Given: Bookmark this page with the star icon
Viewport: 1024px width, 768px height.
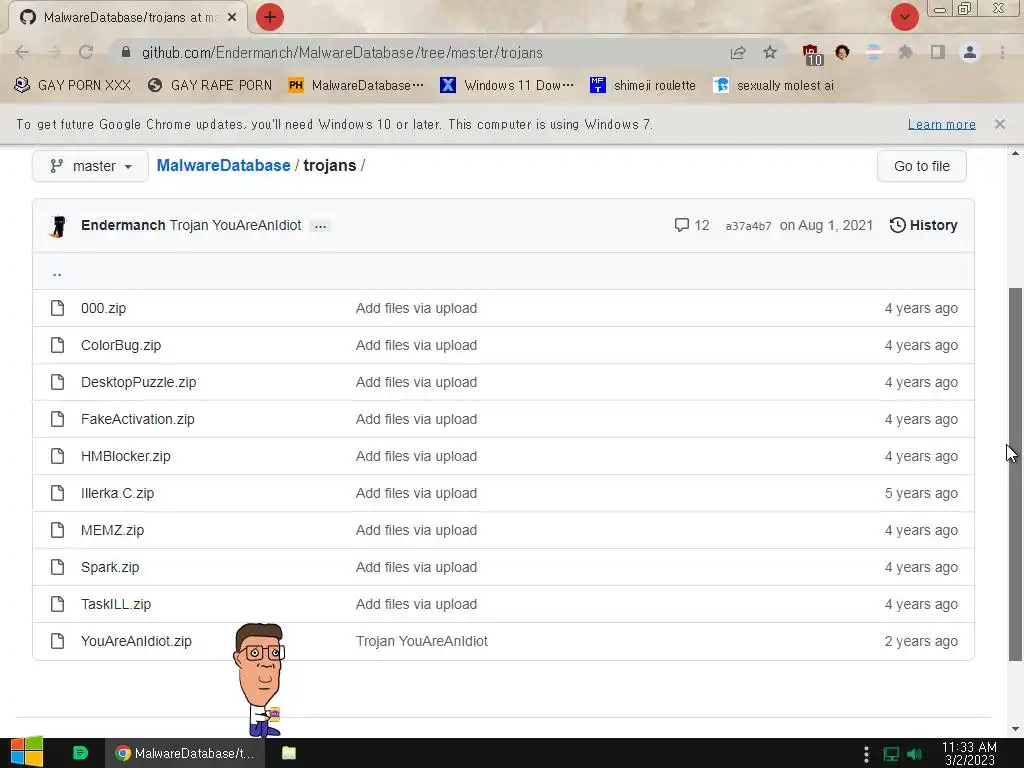Looking at the screenshot, I should coord(770,52).
